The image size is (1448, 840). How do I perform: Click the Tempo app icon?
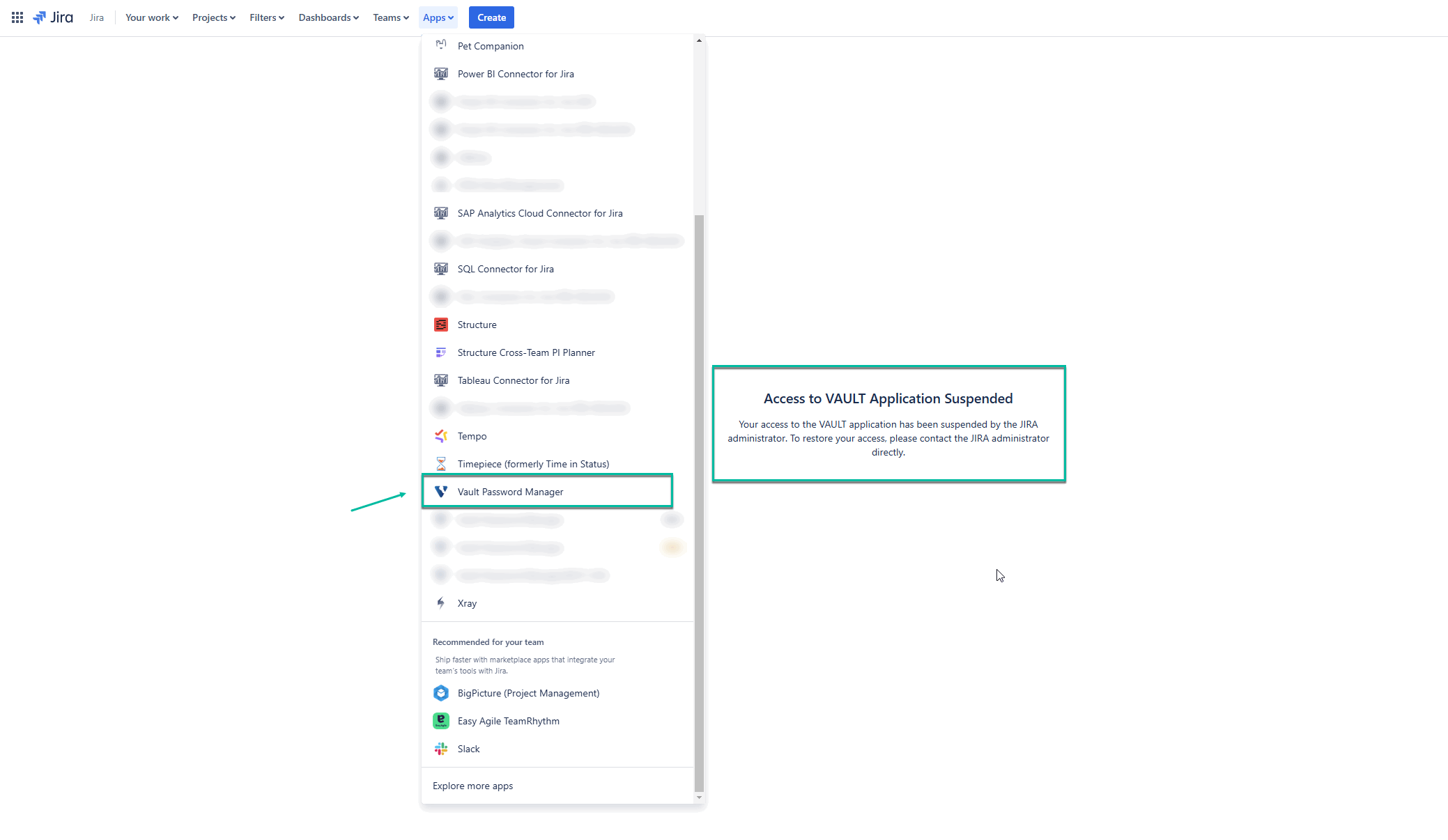point(441,436)
